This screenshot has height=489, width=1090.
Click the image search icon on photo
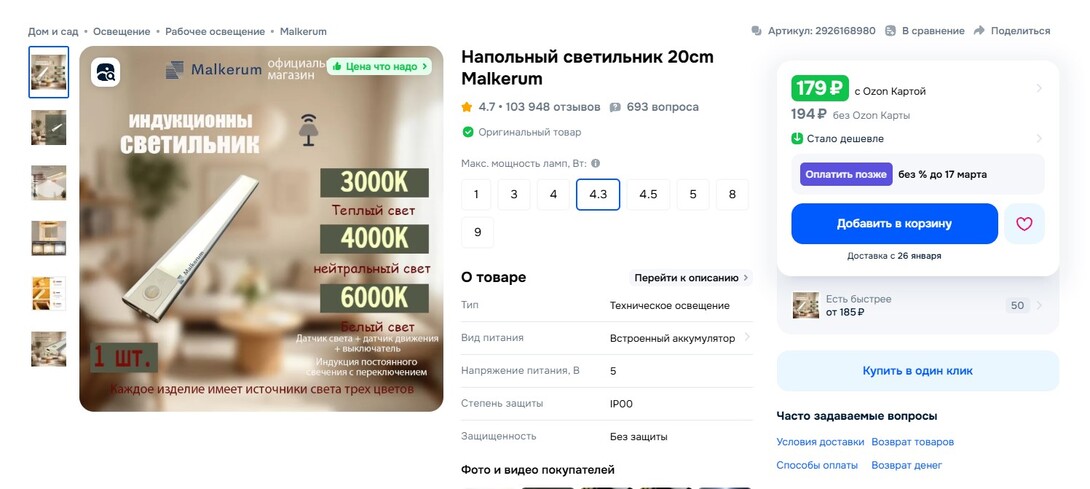pos(106,72)
